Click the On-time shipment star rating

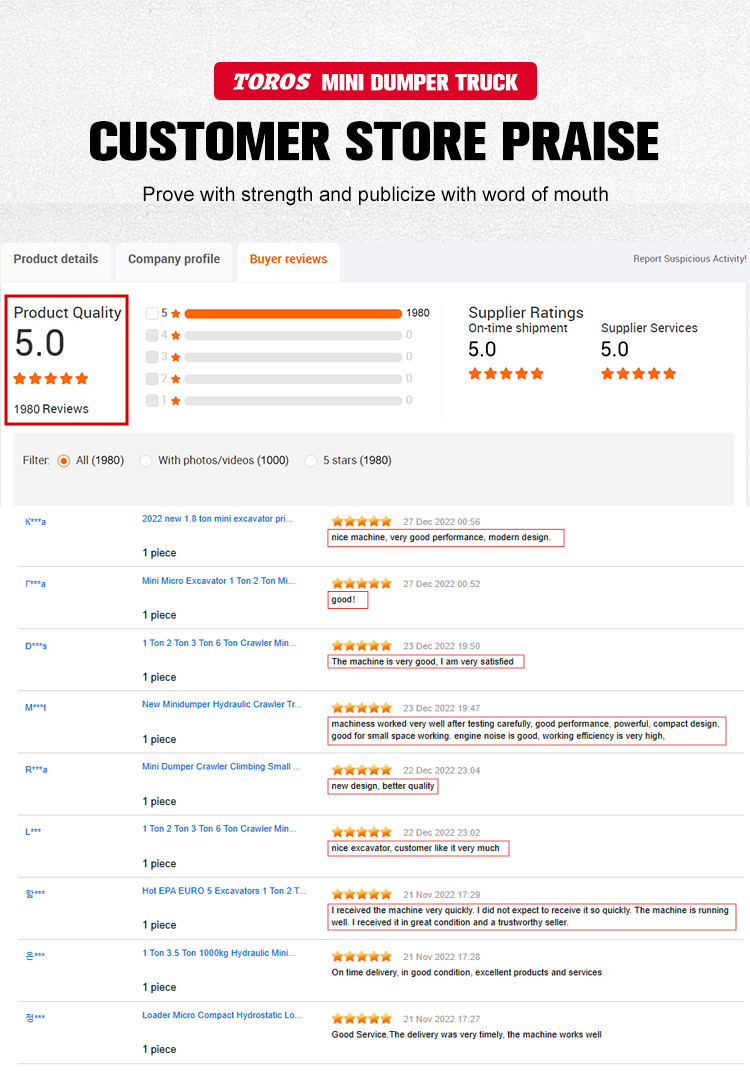pos(506,374)
